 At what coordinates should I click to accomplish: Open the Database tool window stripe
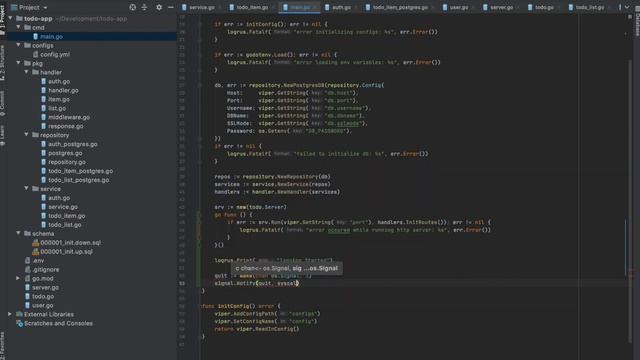point(637,21)
